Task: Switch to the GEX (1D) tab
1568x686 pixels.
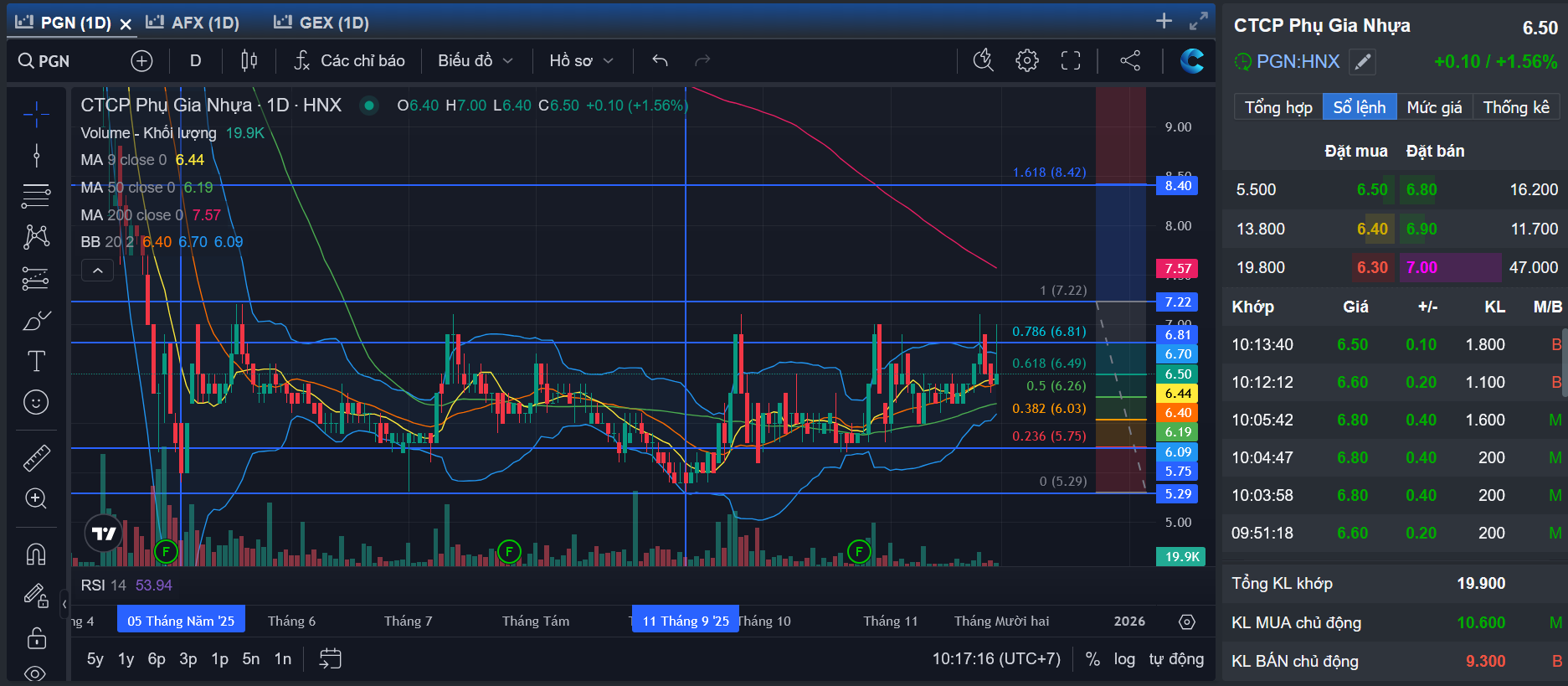Action: pyautogui.click(x=321, y=23)
